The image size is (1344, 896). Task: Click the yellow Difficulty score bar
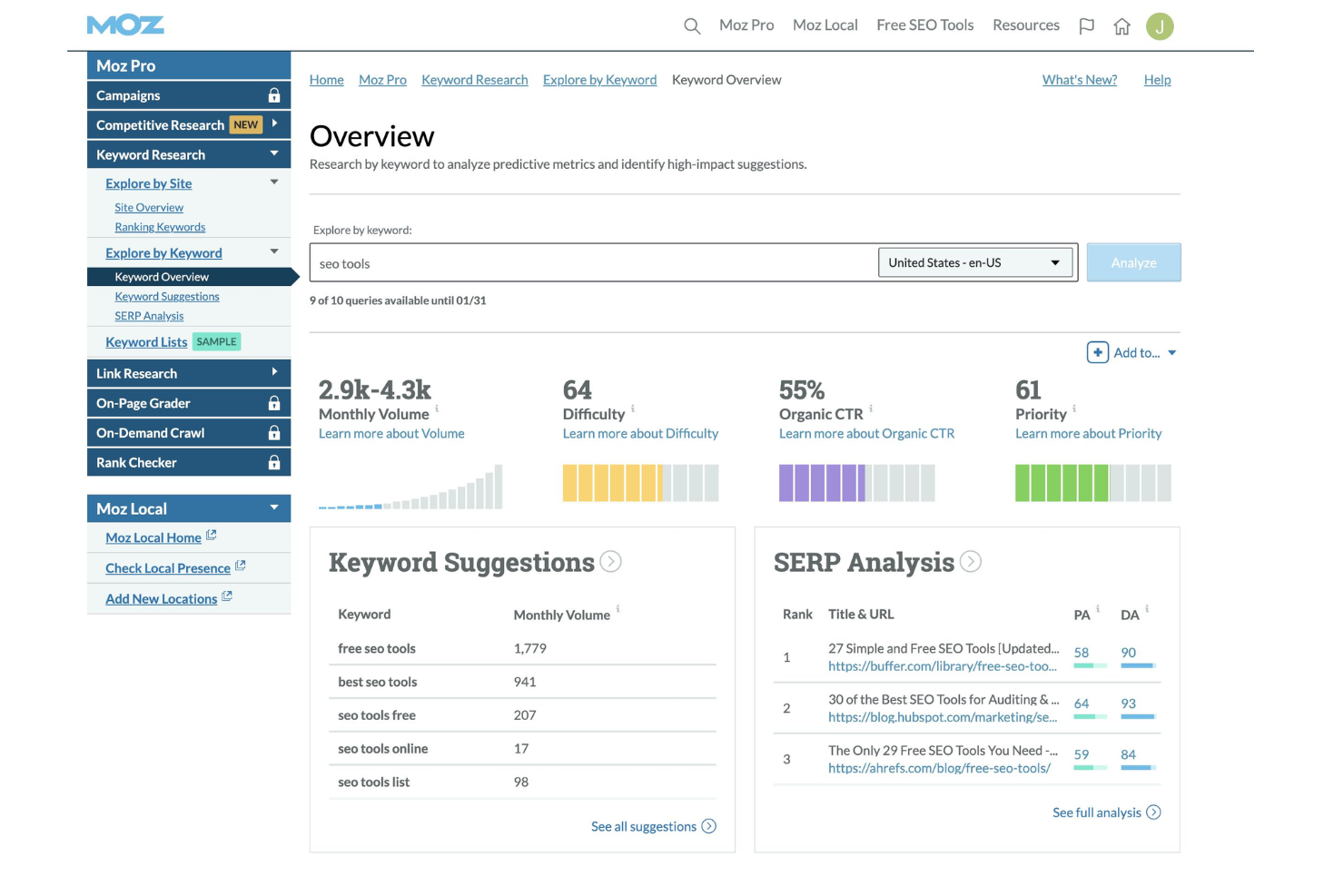coord(640,483)
